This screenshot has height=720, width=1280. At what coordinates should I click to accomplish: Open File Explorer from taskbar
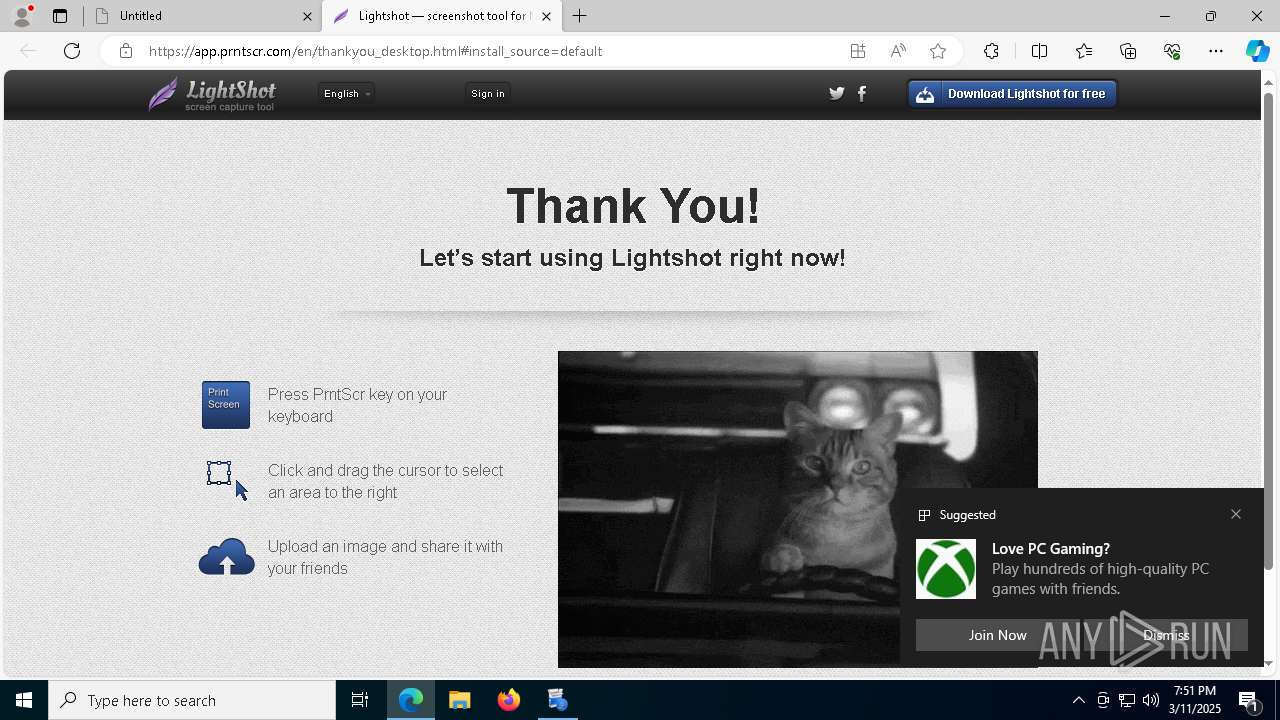pos(460,700)
